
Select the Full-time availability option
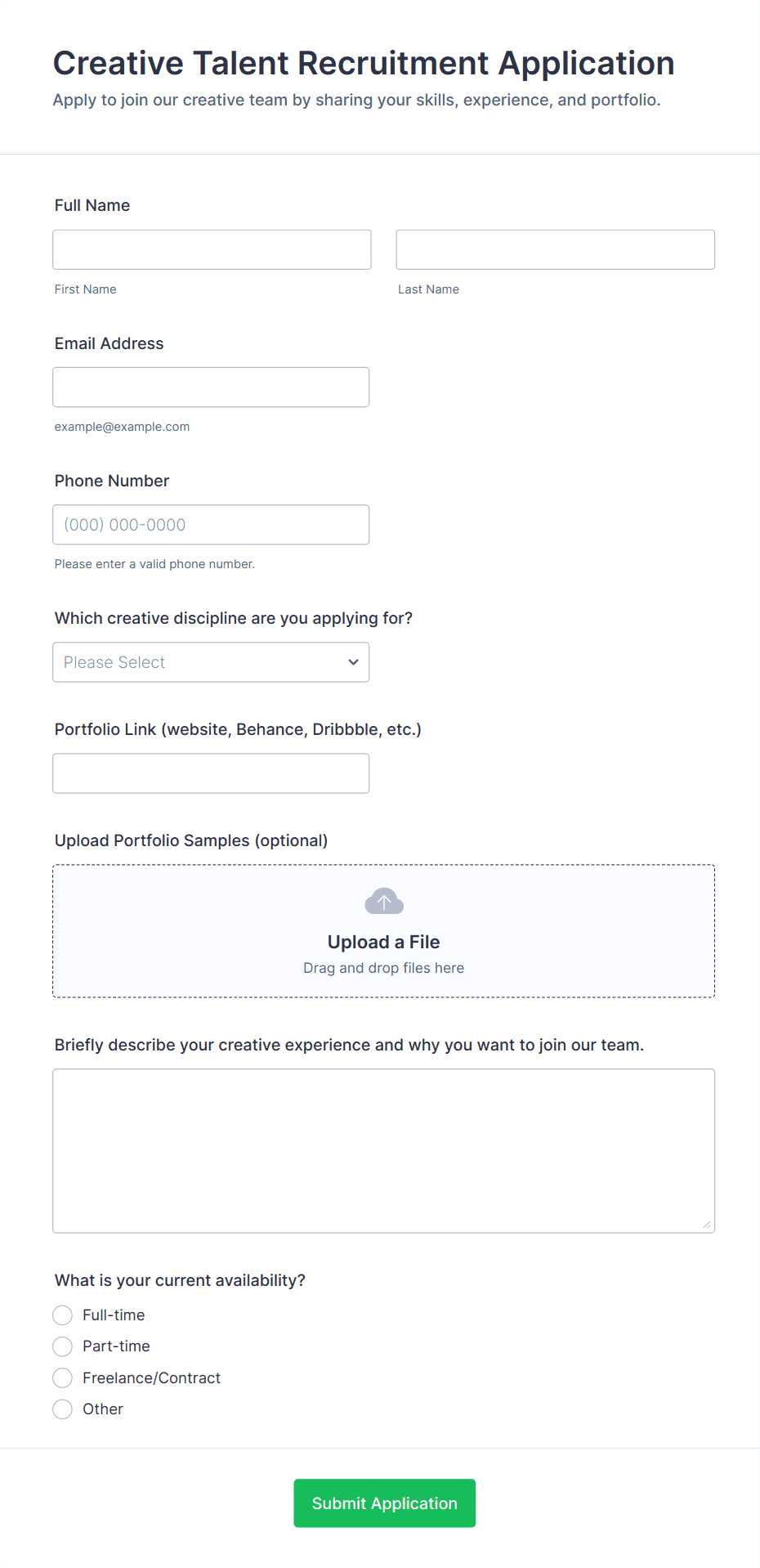click(62, 1315)
